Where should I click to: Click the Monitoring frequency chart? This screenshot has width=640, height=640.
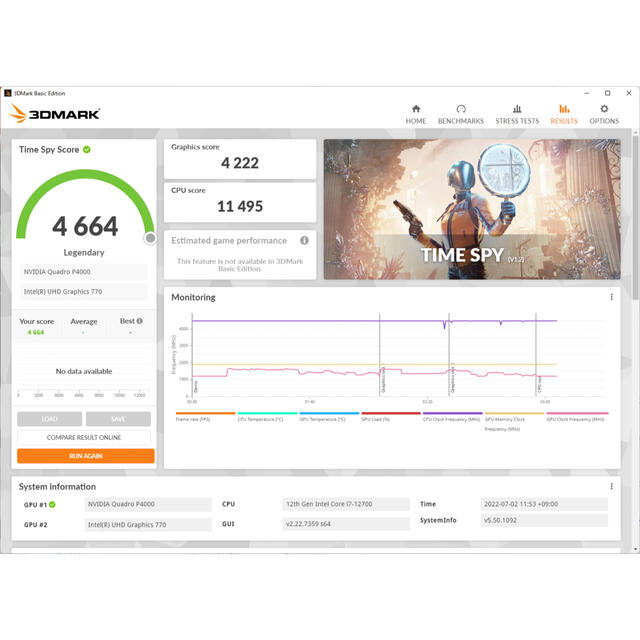(x=388, y=356)
